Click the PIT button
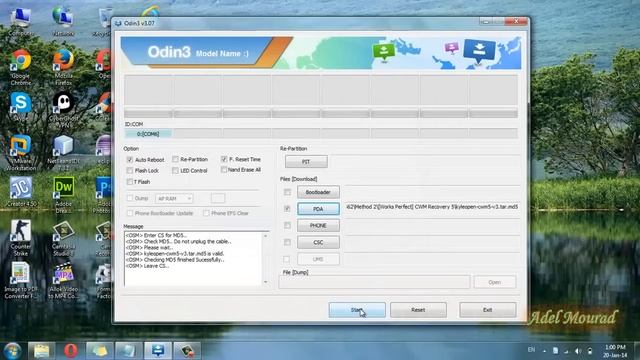640x360 pixels. click(306, 162)
